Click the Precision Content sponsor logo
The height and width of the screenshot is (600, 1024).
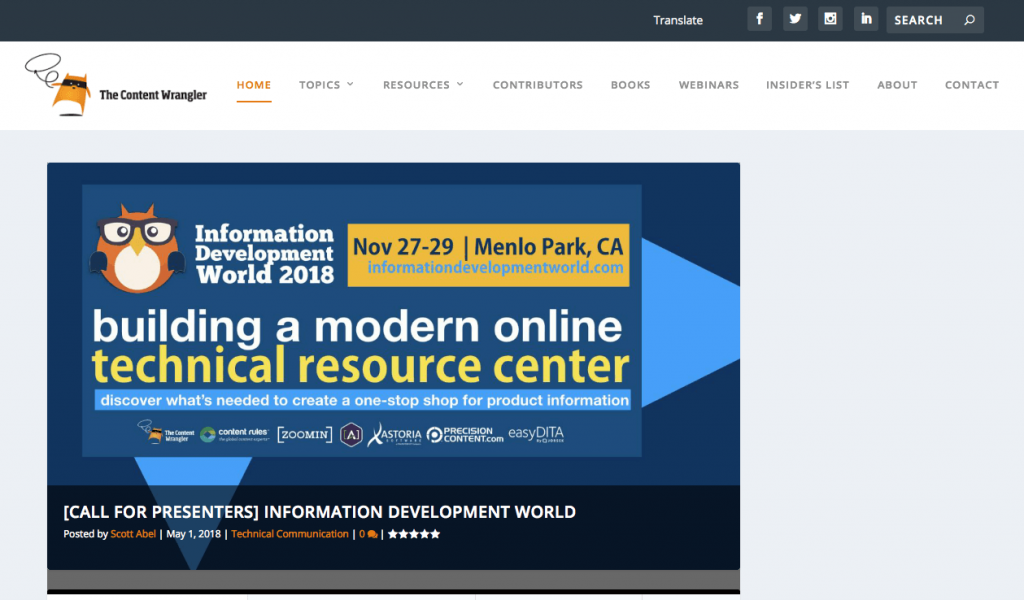coord(466,434)
